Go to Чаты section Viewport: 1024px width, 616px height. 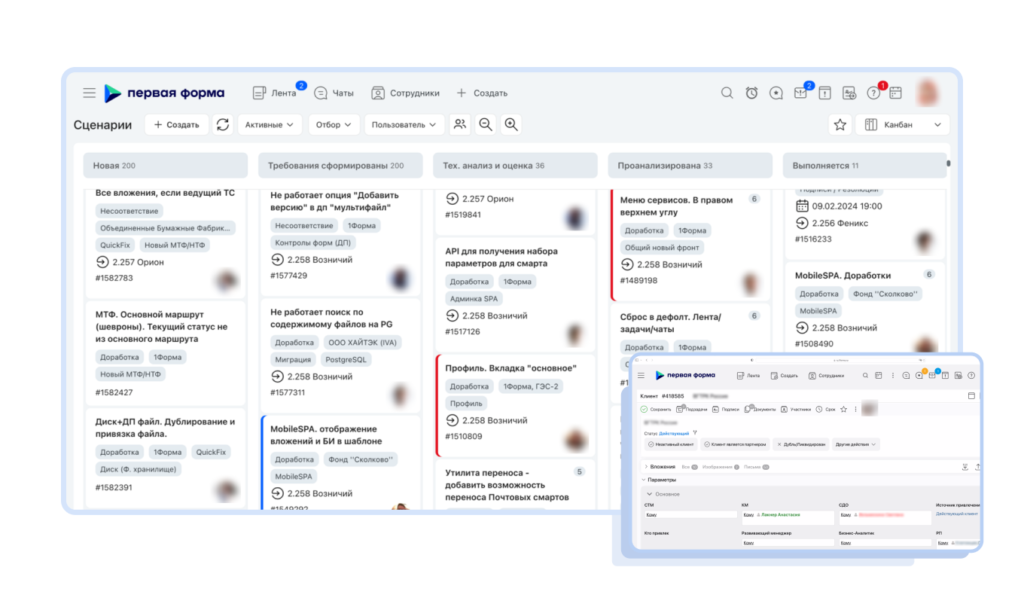(334, 93)
